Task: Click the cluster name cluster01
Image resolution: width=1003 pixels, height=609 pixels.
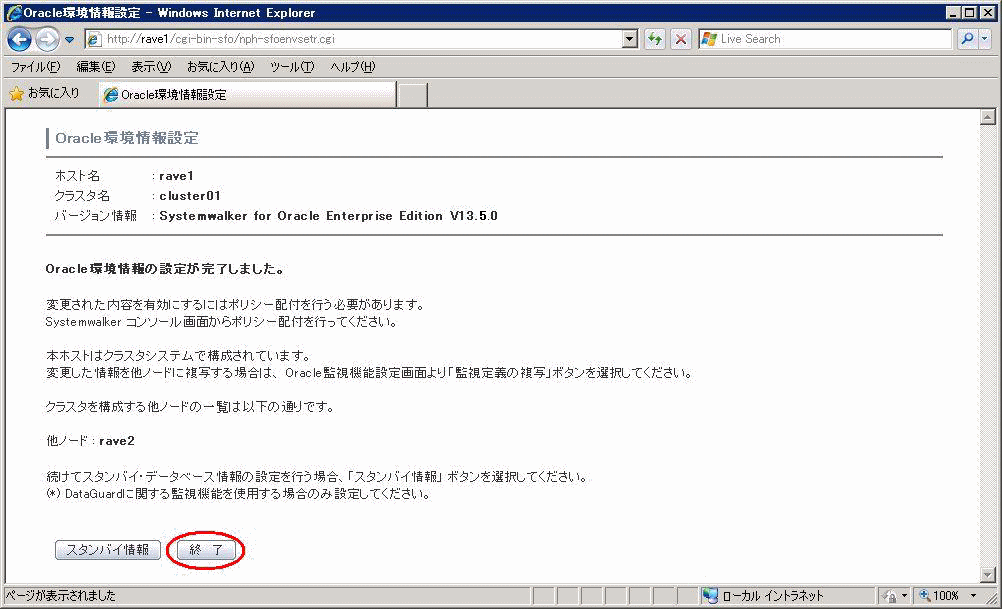Action: pyautogui.click(x=190, y=196)
